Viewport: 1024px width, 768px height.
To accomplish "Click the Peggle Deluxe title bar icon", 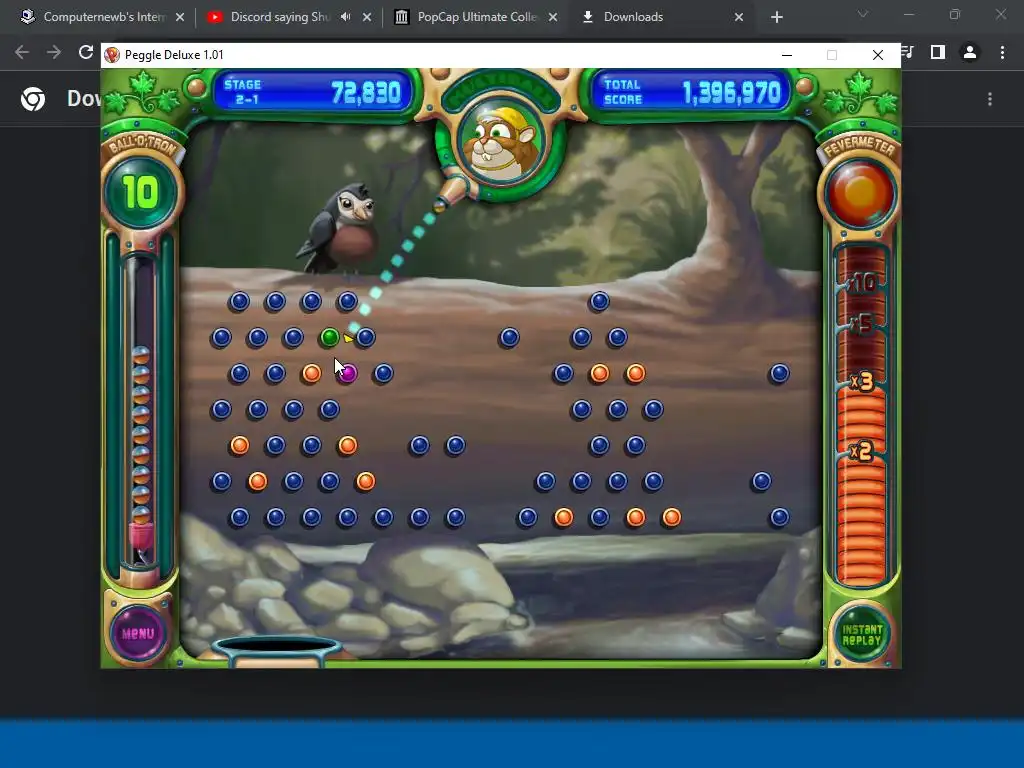I will pyautogui.click(x=112, y=55).
